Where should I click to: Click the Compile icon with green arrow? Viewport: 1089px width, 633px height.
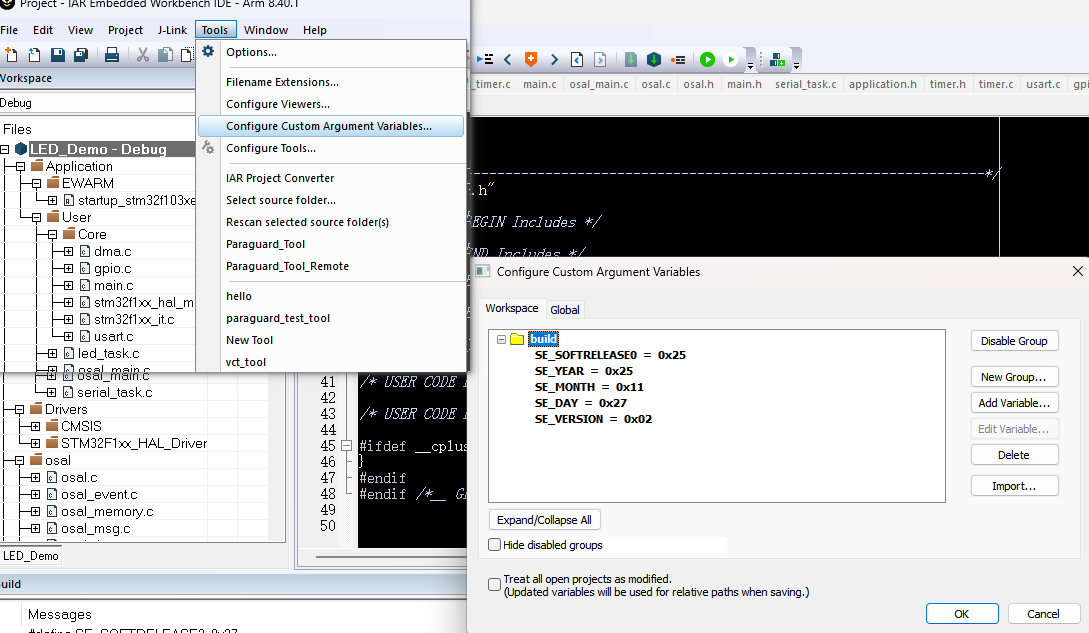click(x=631, y=59)
